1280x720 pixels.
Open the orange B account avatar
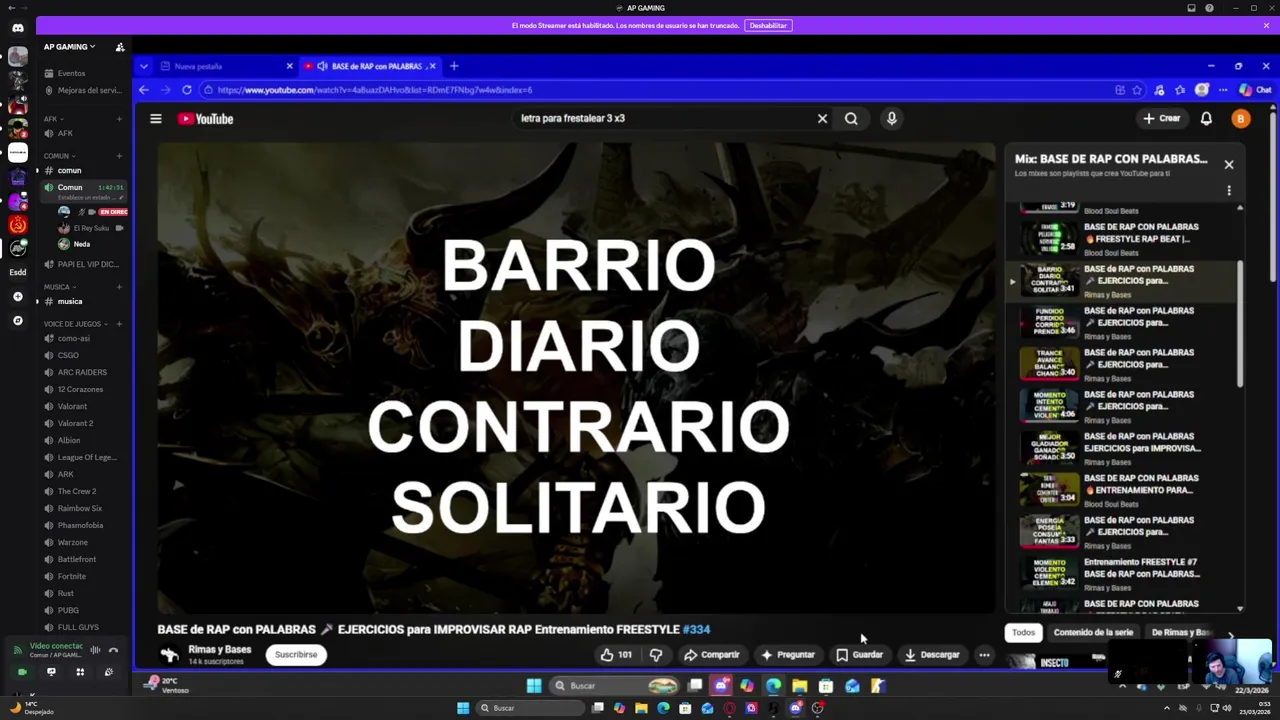pos(1241,119)
